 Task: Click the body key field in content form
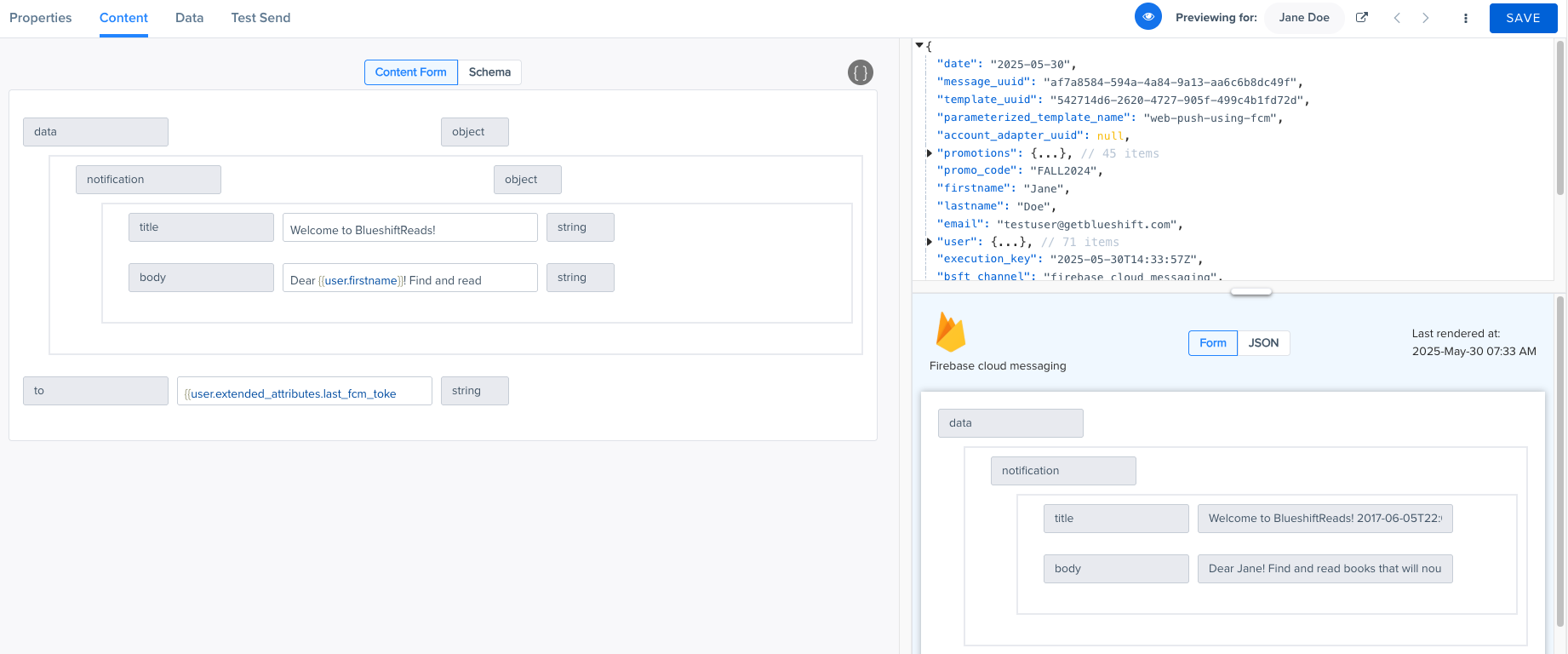tap(201, 278)
